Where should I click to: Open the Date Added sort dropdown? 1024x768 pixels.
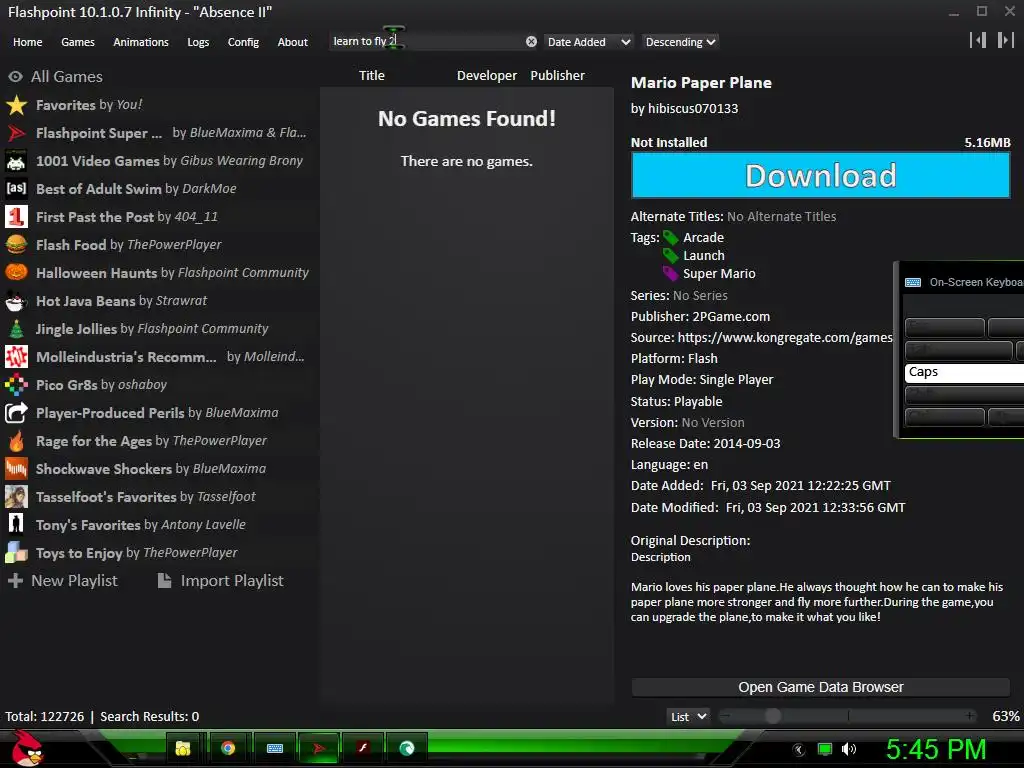588,42
